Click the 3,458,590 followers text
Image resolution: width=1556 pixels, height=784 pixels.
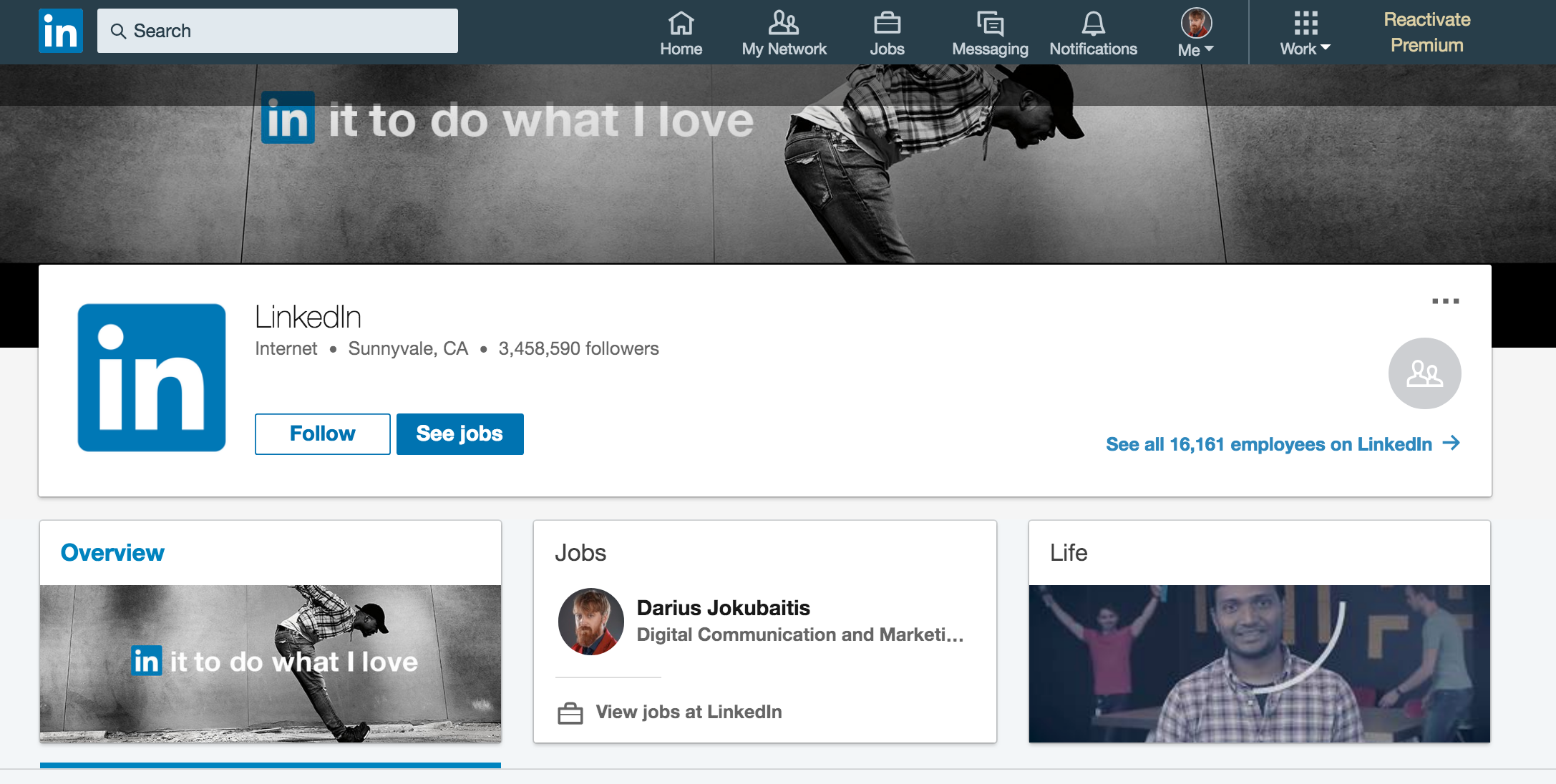point(578,348)
